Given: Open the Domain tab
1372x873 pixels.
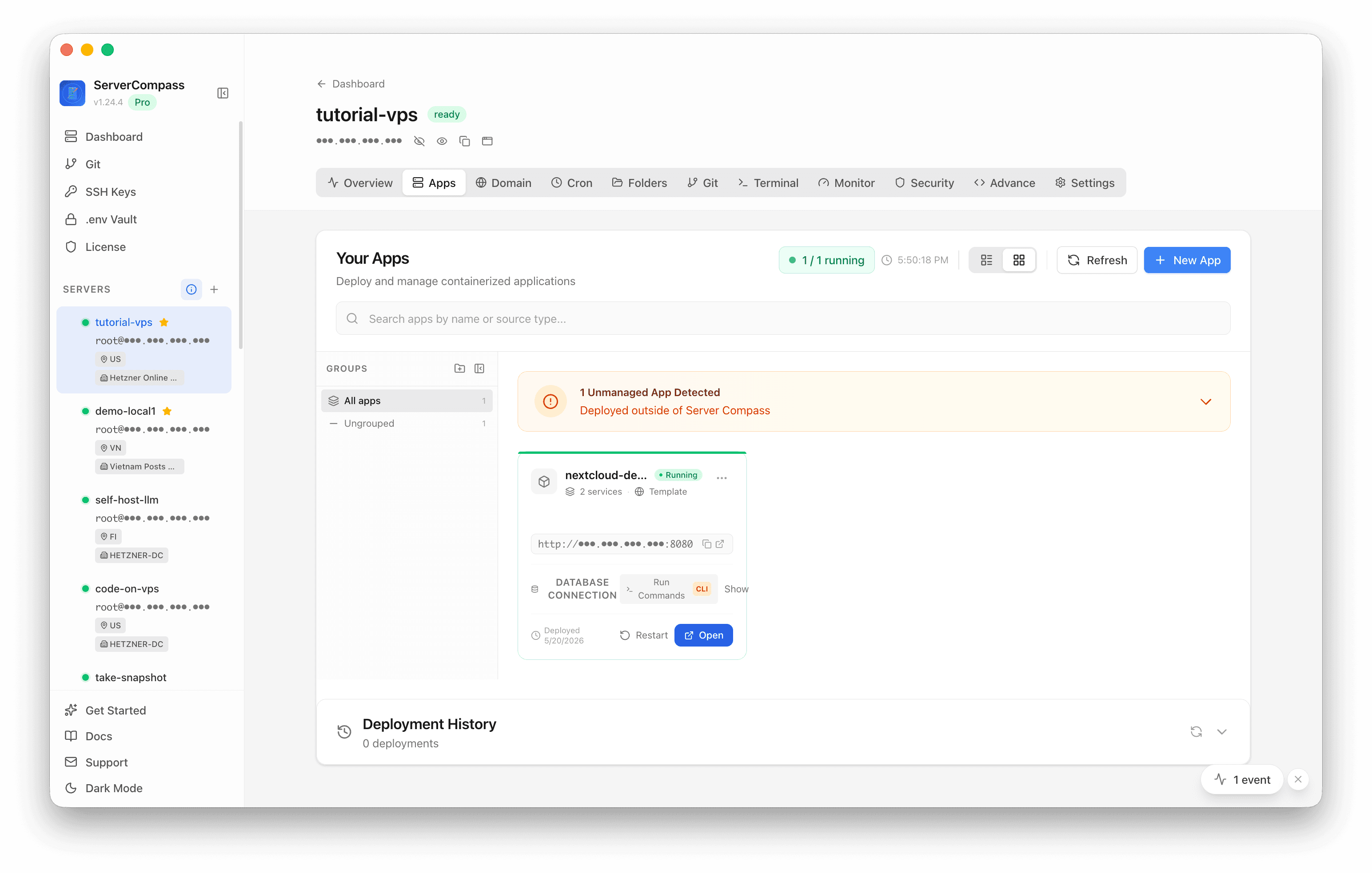Looking at the screenshot, I should (x=504, y=183).
